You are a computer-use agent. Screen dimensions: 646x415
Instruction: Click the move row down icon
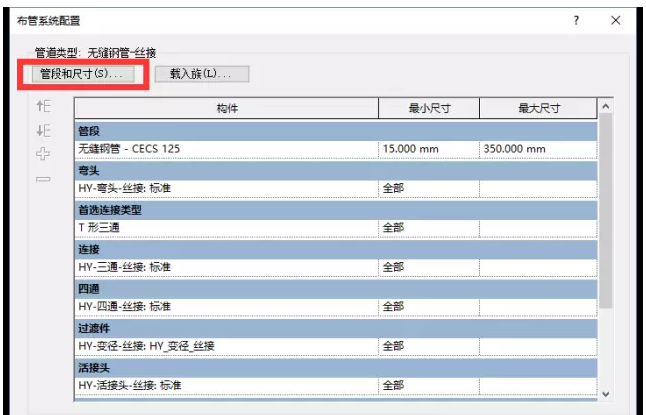coord(43,131)
